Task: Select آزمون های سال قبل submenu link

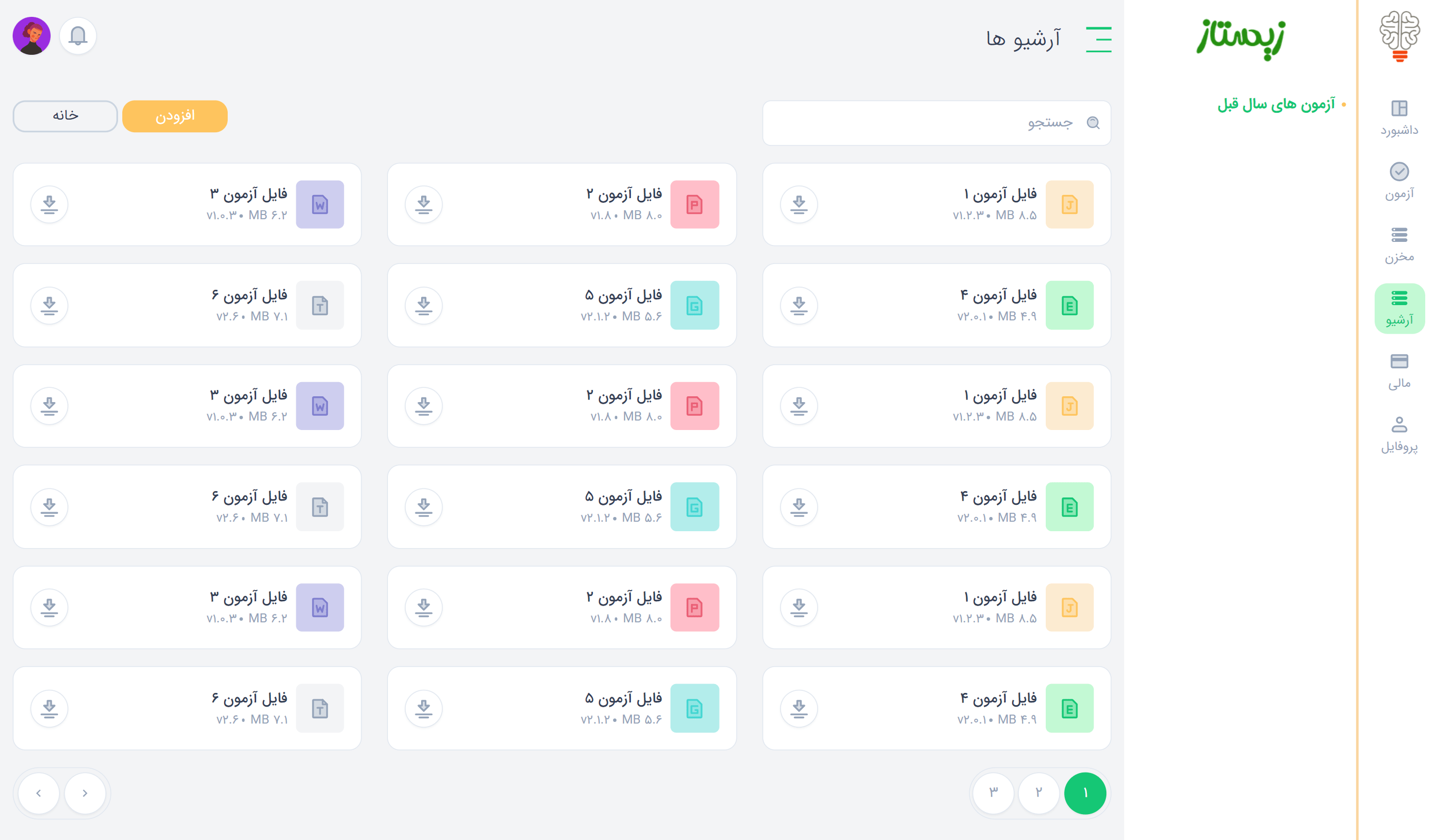Action: click(x=1276, y=104)
